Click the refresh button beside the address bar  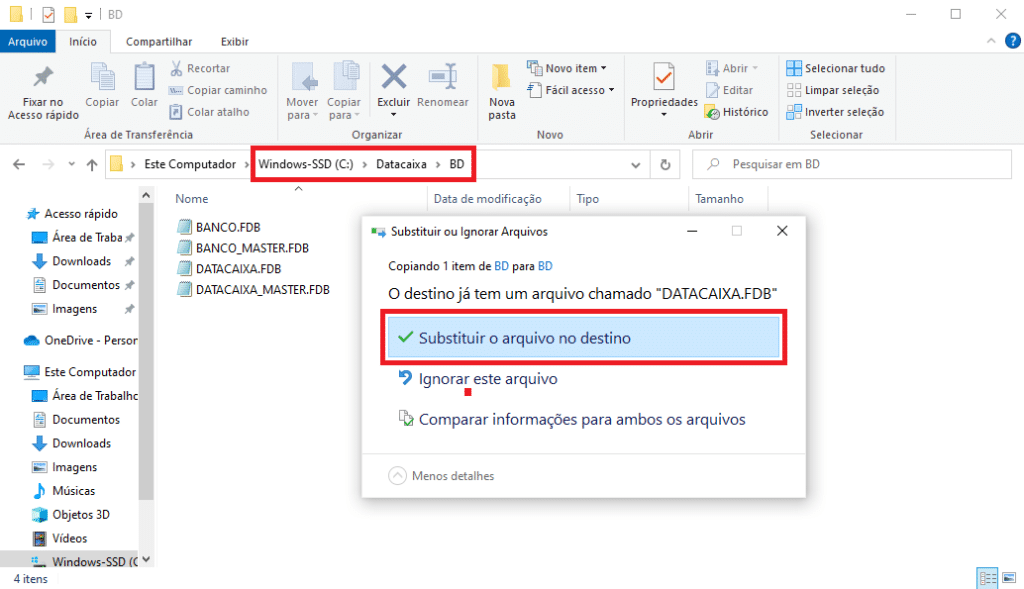click(x=665, y=164)
